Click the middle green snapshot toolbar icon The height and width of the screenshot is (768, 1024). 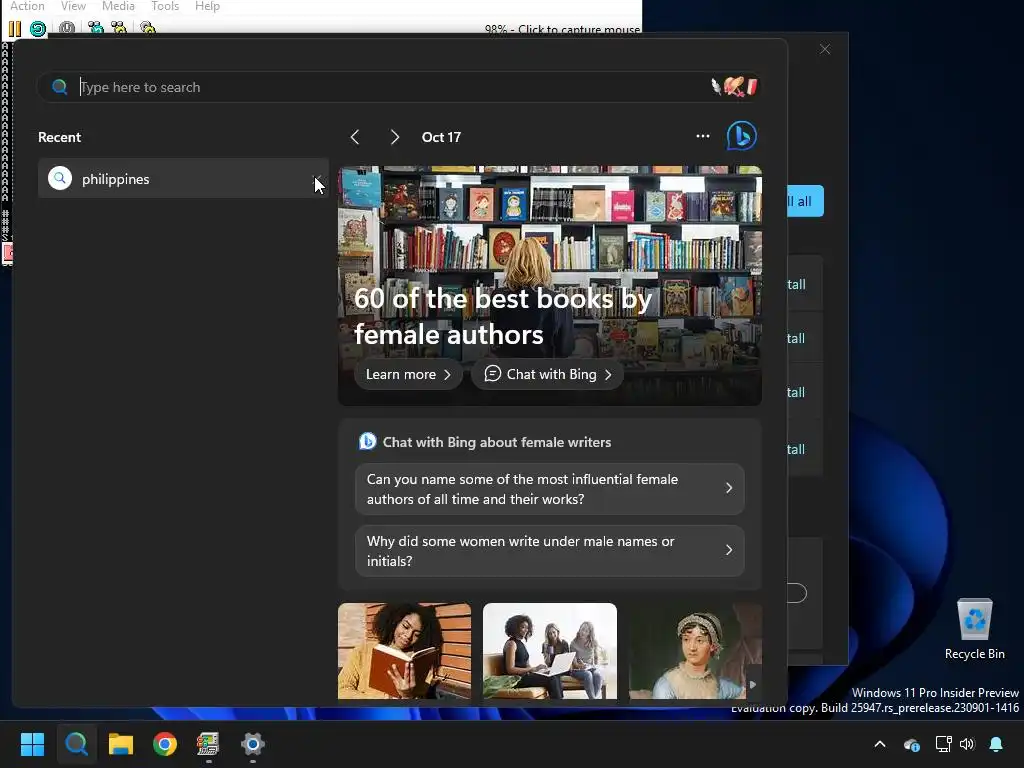tap(119, 28)
